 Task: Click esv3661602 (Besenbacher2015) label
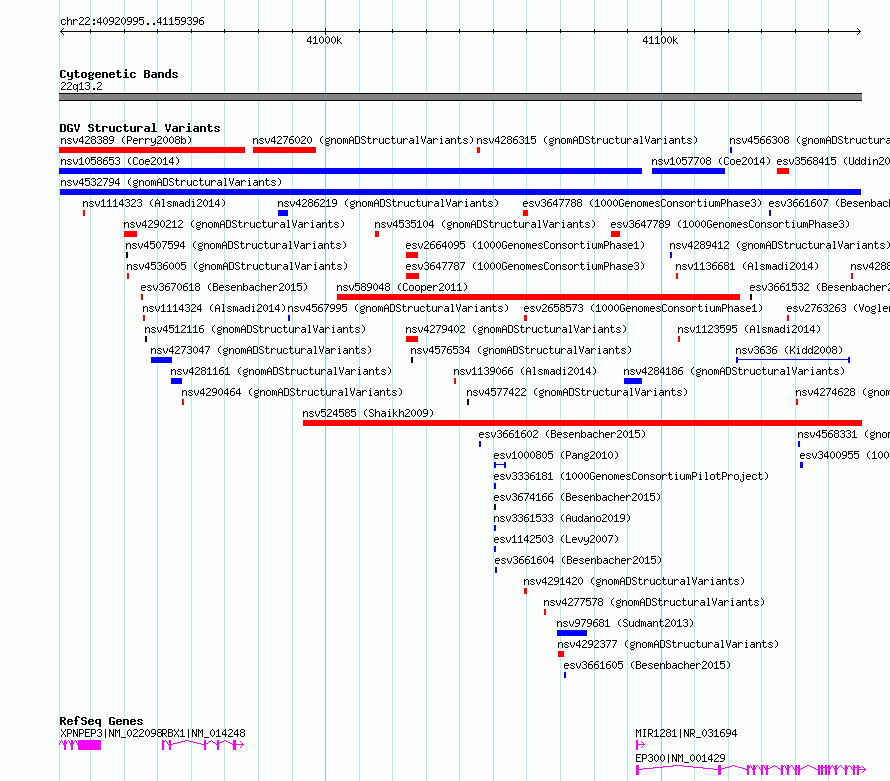562,434
